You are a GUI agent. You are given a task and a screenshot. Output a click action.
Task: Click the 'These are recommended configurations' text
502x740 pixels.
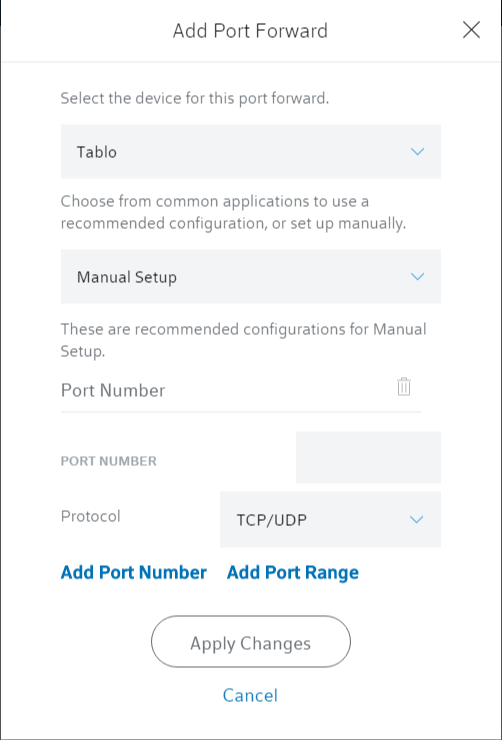point(243,340)
